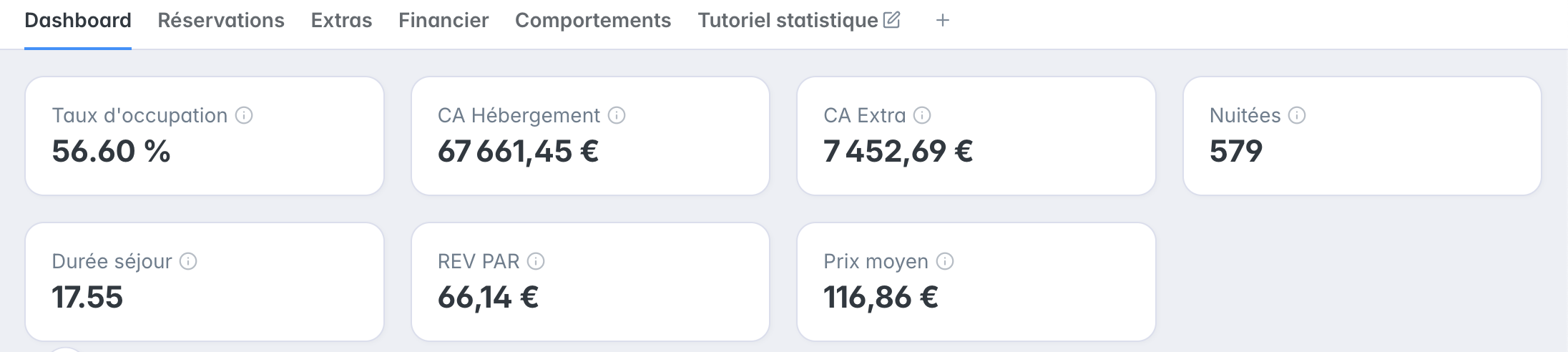Click info icon next to Taux d'occupation
The width and height of the screenshot is (1568, 352).
coord(244,115)
